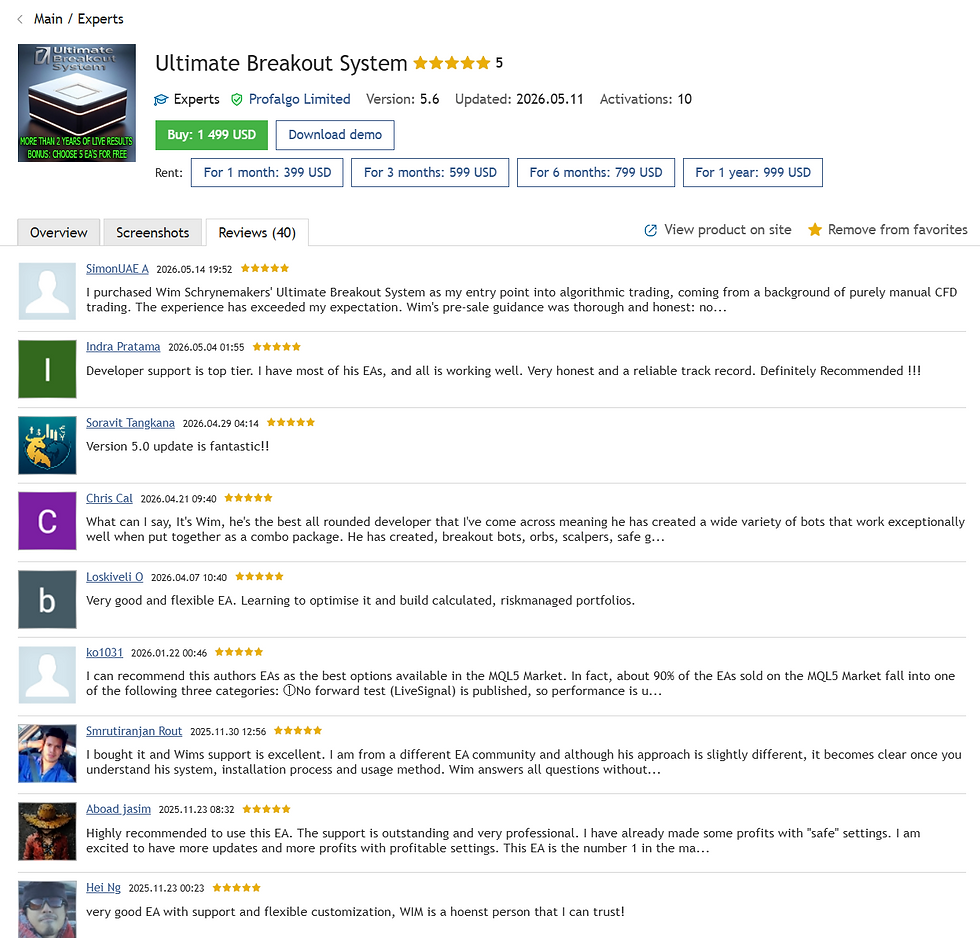
Task: Buy the product for 1 499 USD
Action: point(211,135)
